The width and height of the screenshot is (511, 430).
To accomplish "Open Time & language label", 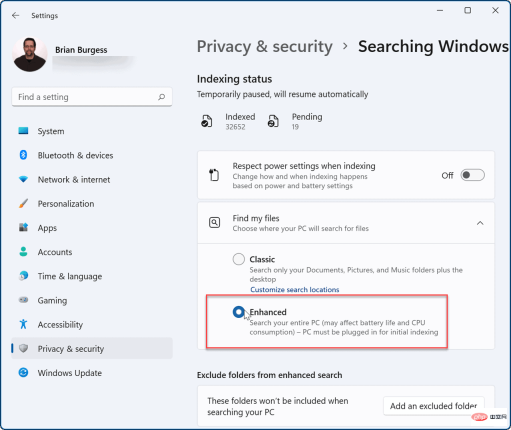I will tap(70, 276).
